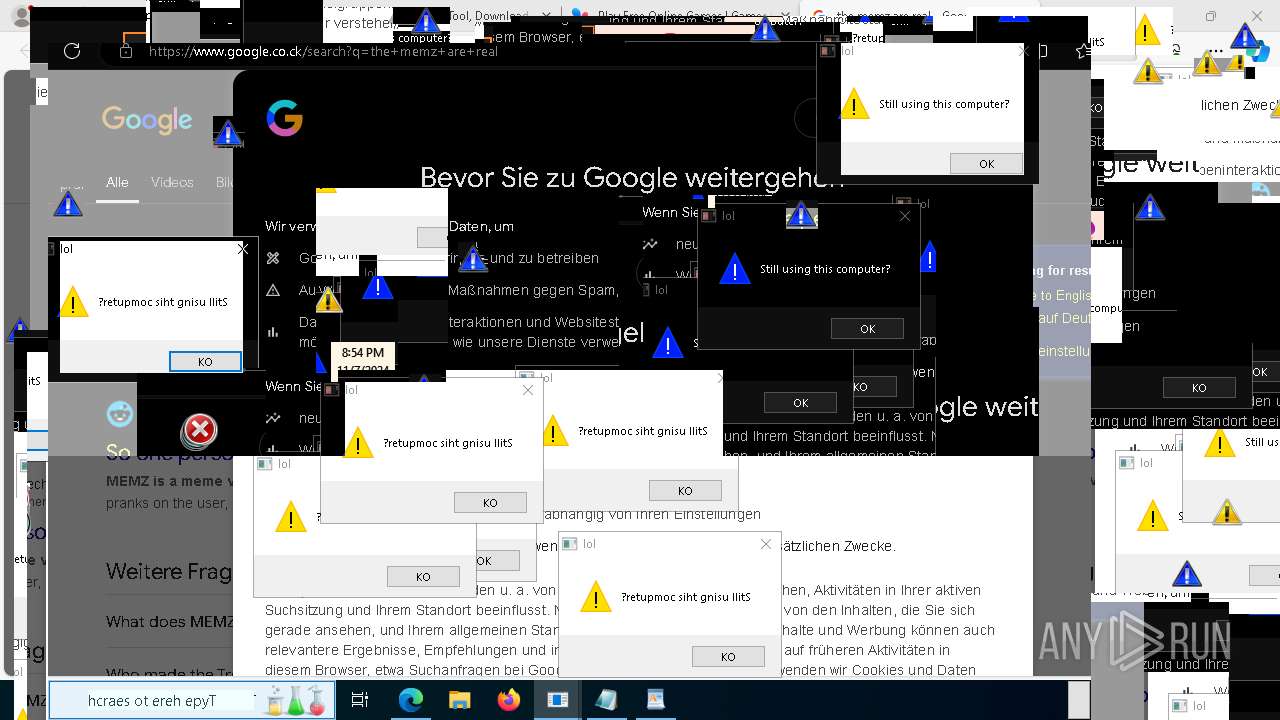Click the bar chart icon beside the 'Da' line
The image size is (1280, 720).
click(x=273, y=332)
